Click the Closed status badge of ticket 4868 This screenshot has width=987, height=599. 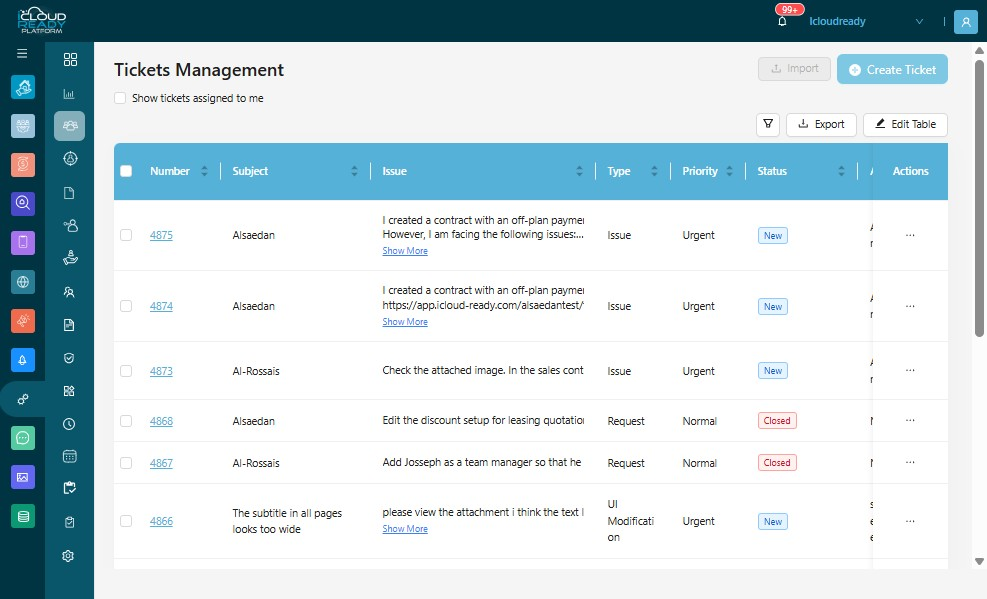(x=777, y=421)
